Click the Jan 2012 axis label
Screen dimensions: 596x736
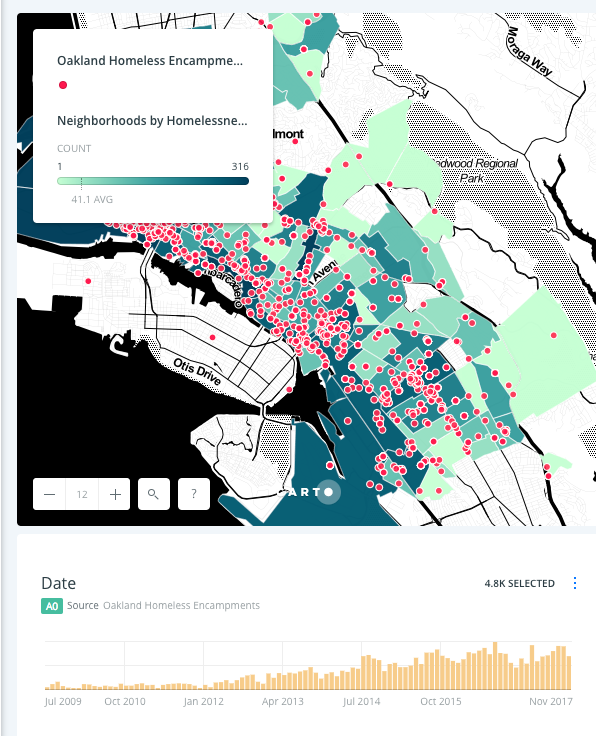[204, 701]
